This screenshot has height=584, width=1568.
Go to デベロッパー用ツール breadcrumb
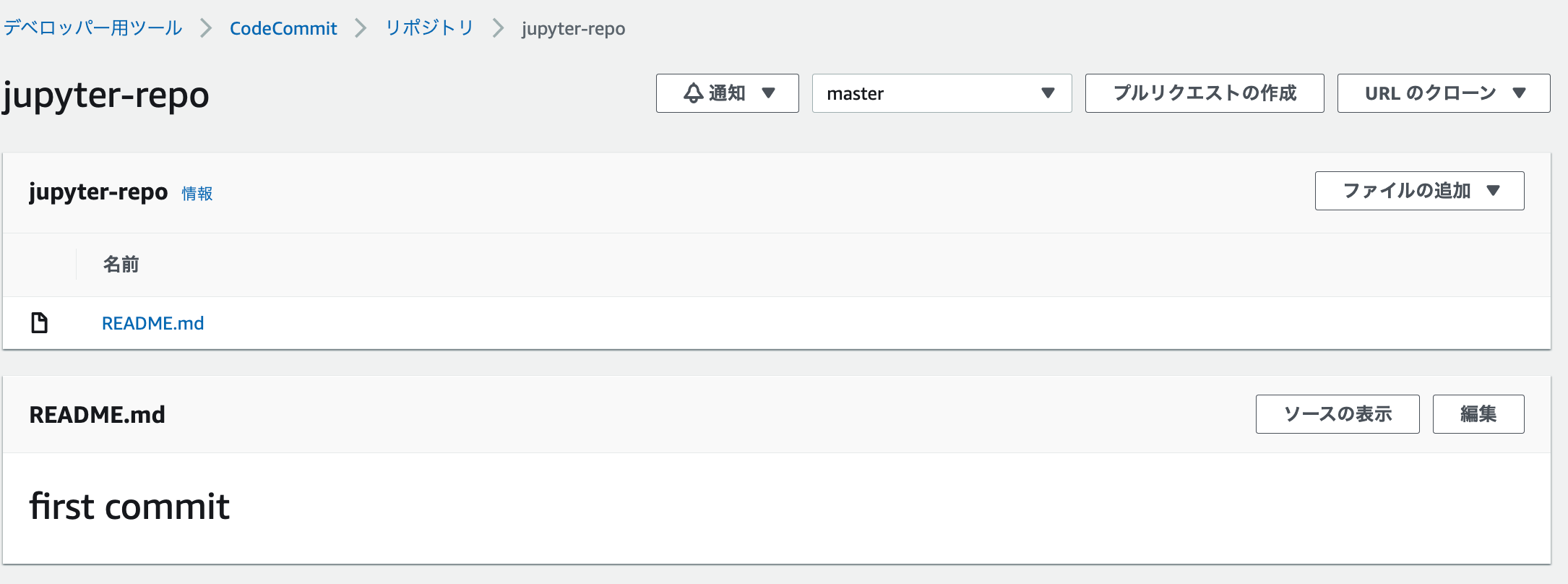click(92, 28)
